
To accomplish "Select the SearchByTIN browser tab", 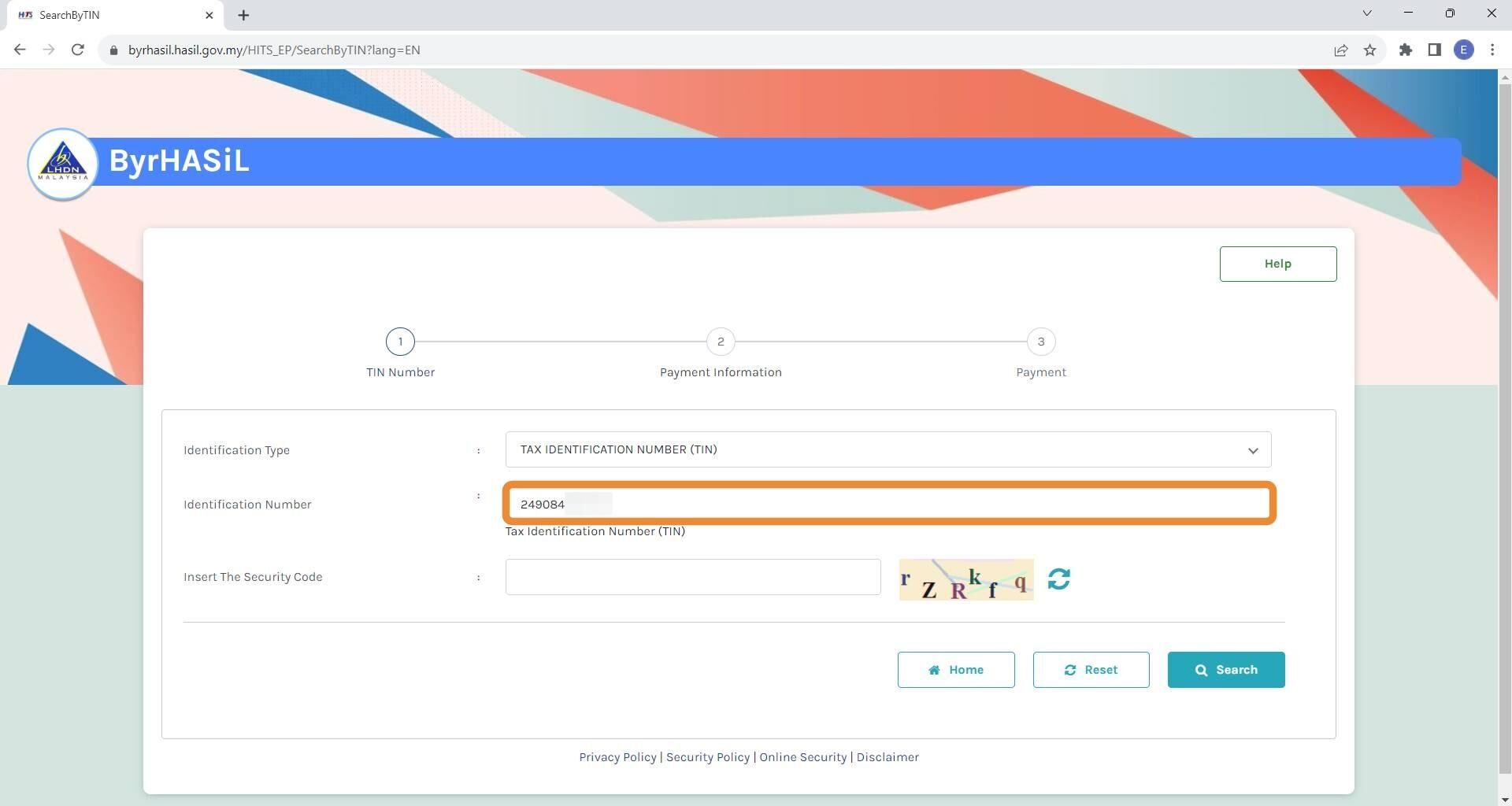I will [114, 15].
